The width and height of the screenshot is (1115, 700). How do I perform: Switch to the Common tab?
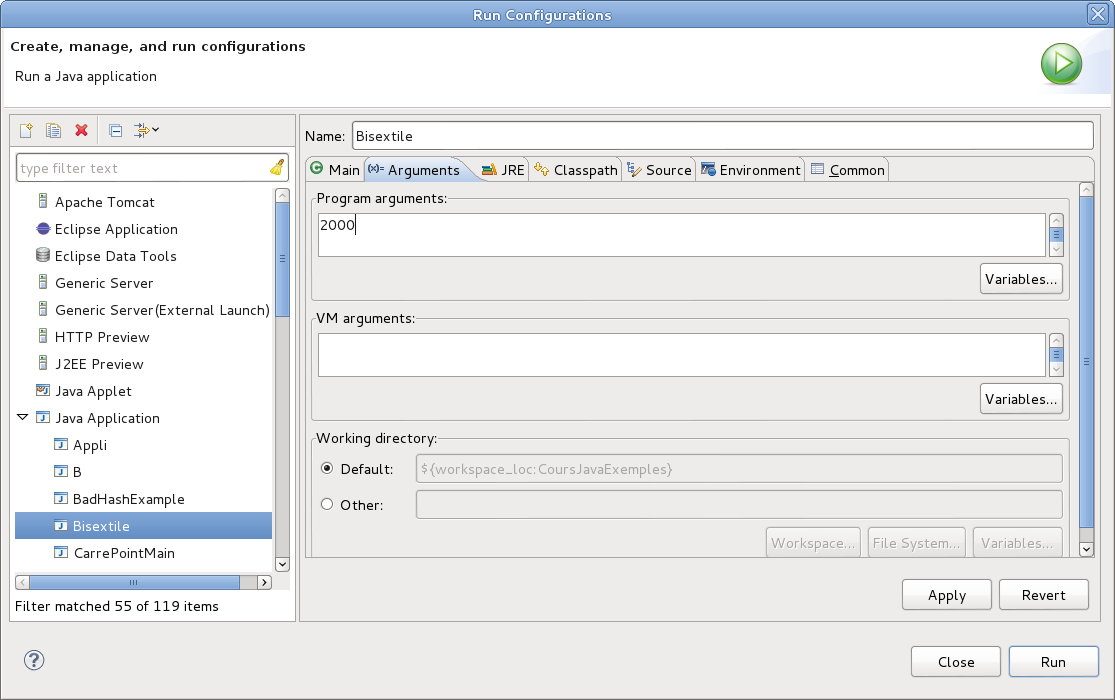tap(848, 169)
